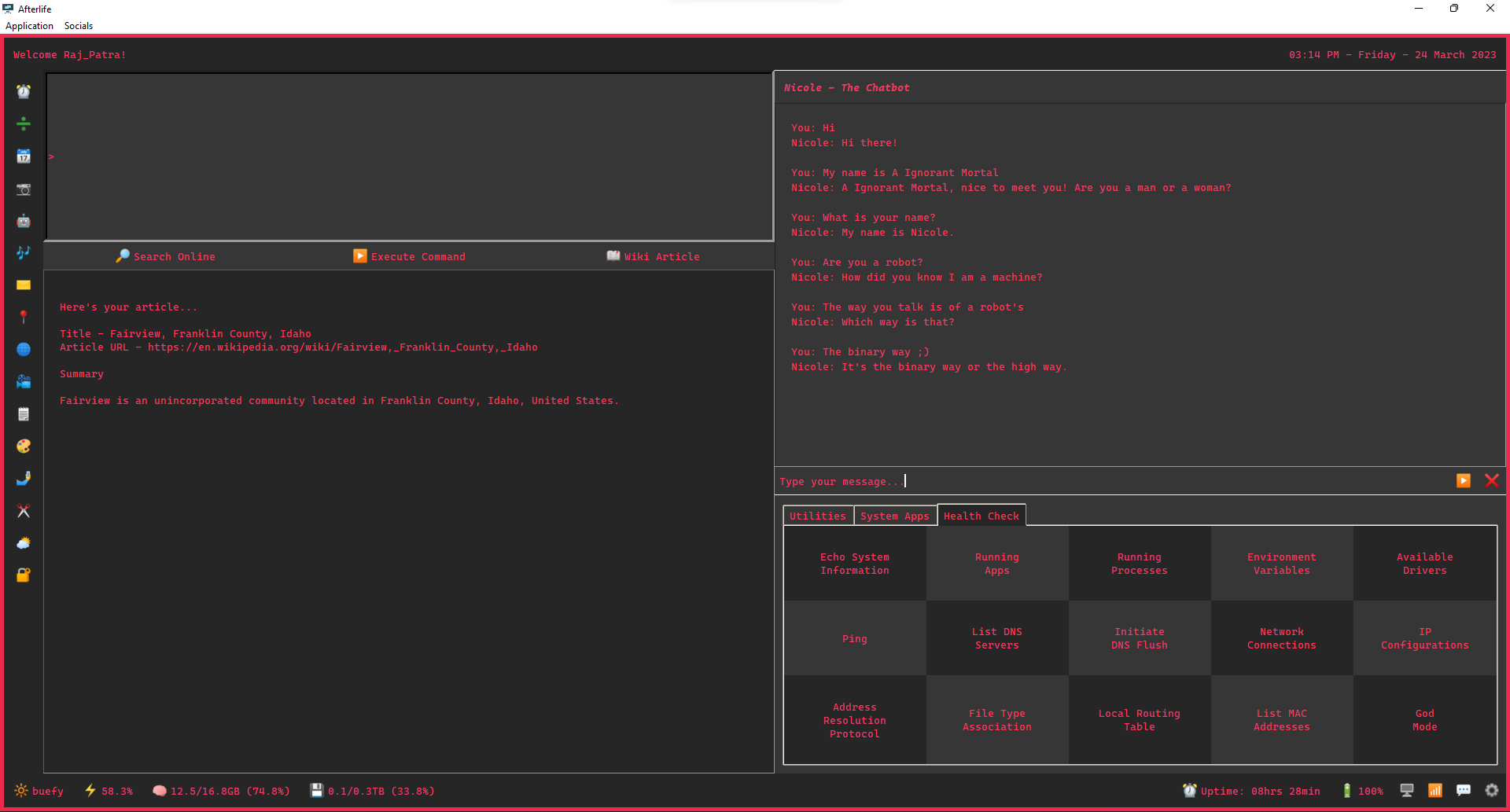The width and height of the screenshot is (1510, 812).
Task: Open the calendar tool in sidebar
Action: pos(24,156)
